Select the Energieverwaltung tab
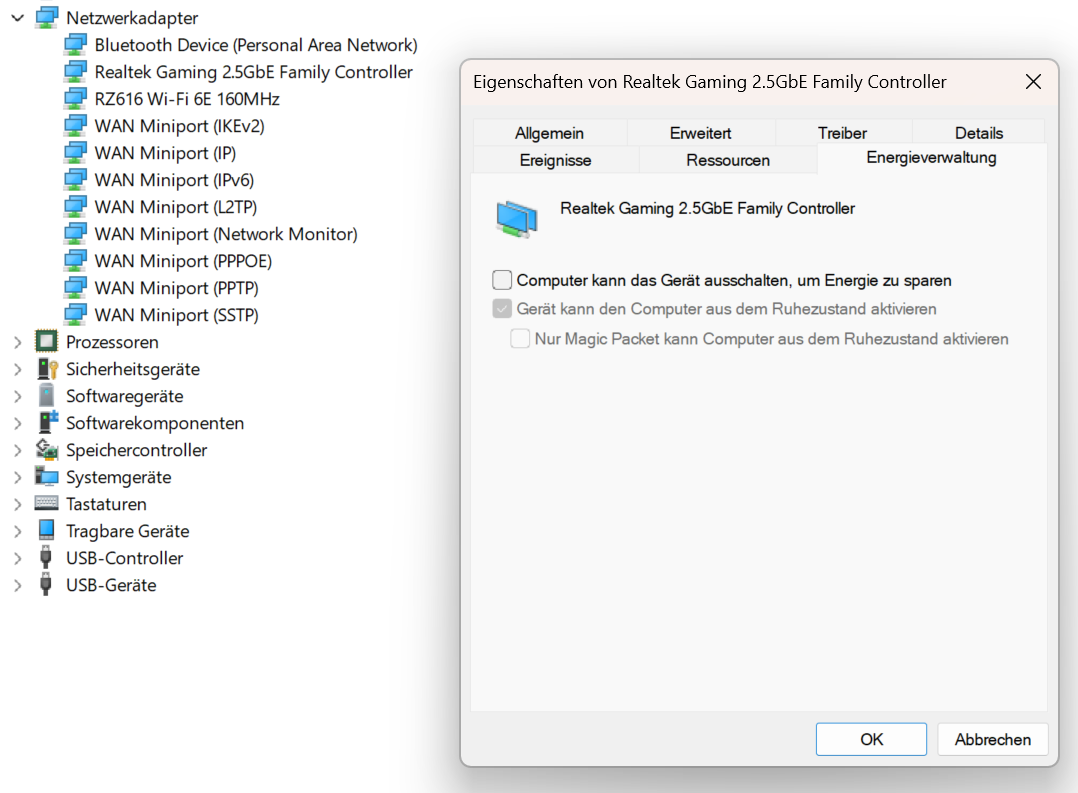Screen dimensions: 1078x793 coord(932,157)
